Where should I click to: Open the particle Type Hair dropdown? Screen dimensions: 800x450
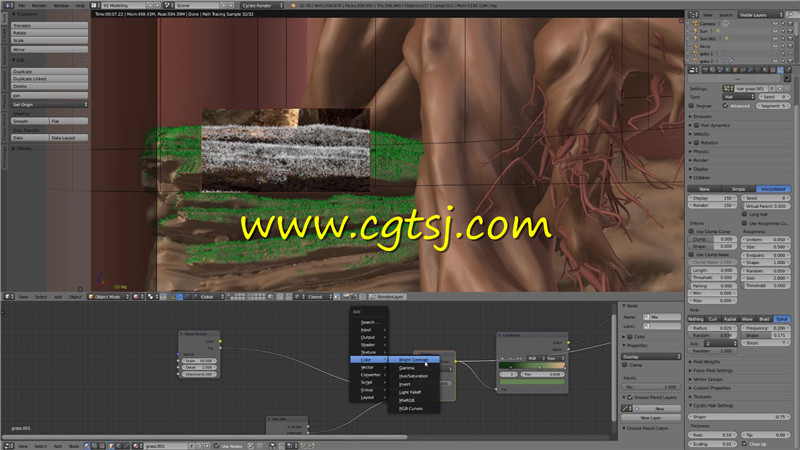(x=738, y=96)
